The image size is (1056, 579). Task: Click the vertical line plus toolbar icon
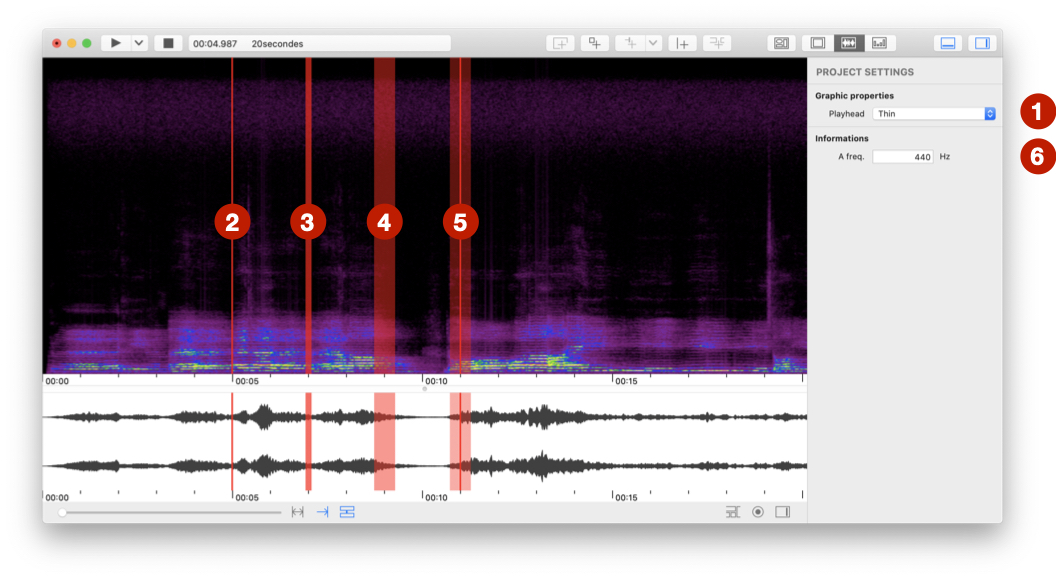pos(683,43)
